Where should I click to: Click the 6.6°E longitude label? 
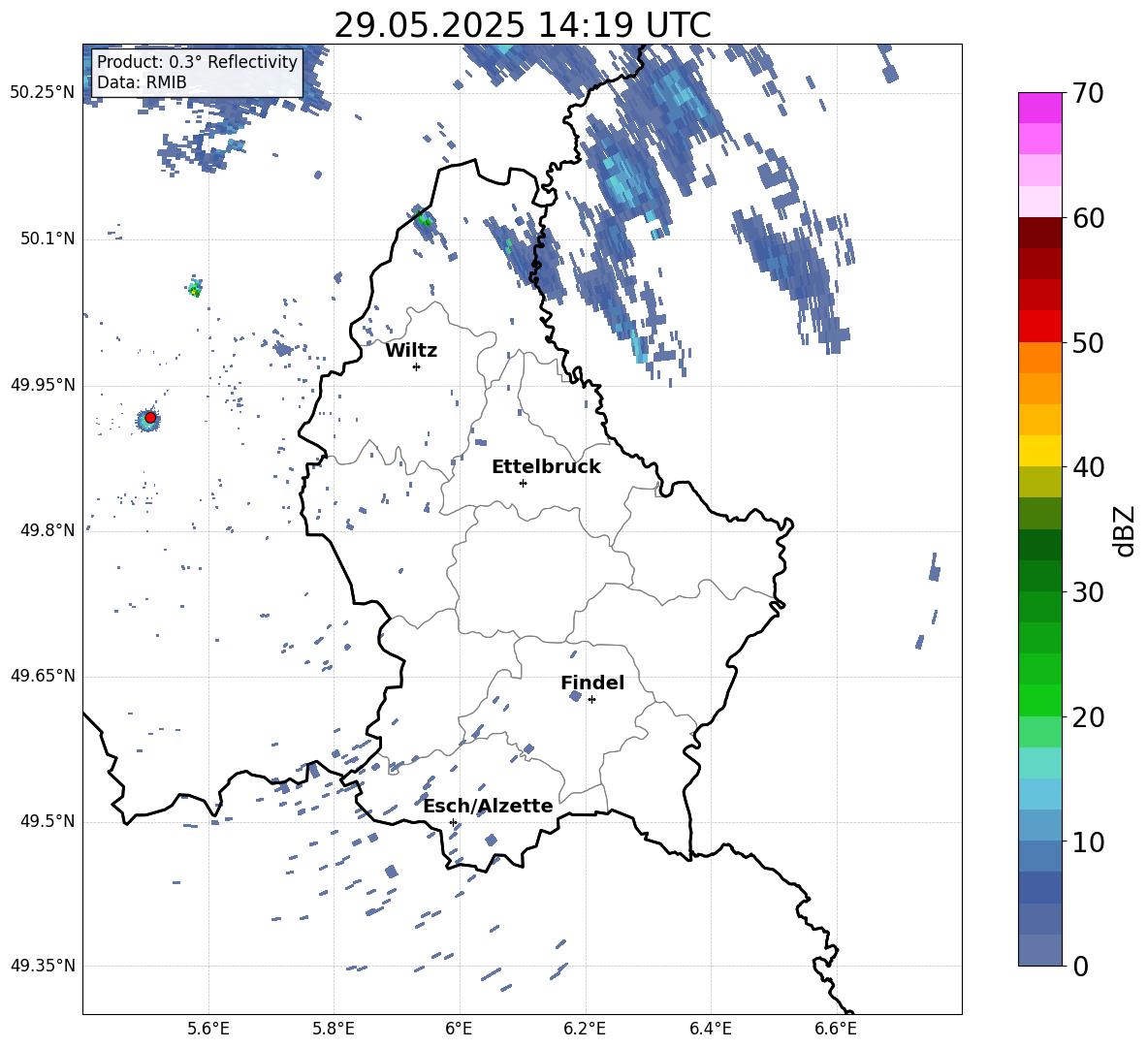836,1029
